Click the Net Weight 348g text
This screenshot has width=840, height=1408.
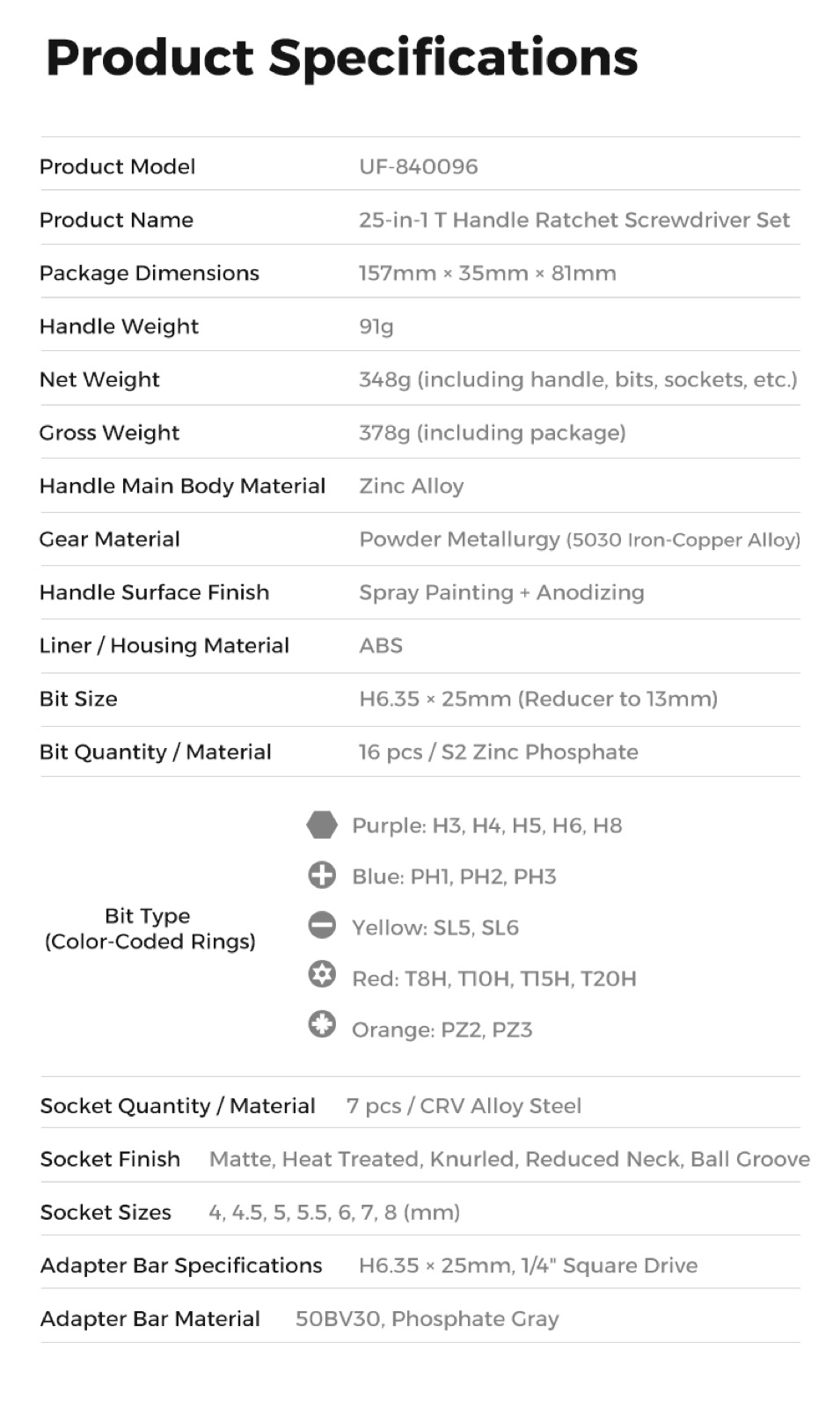point(578,379)
